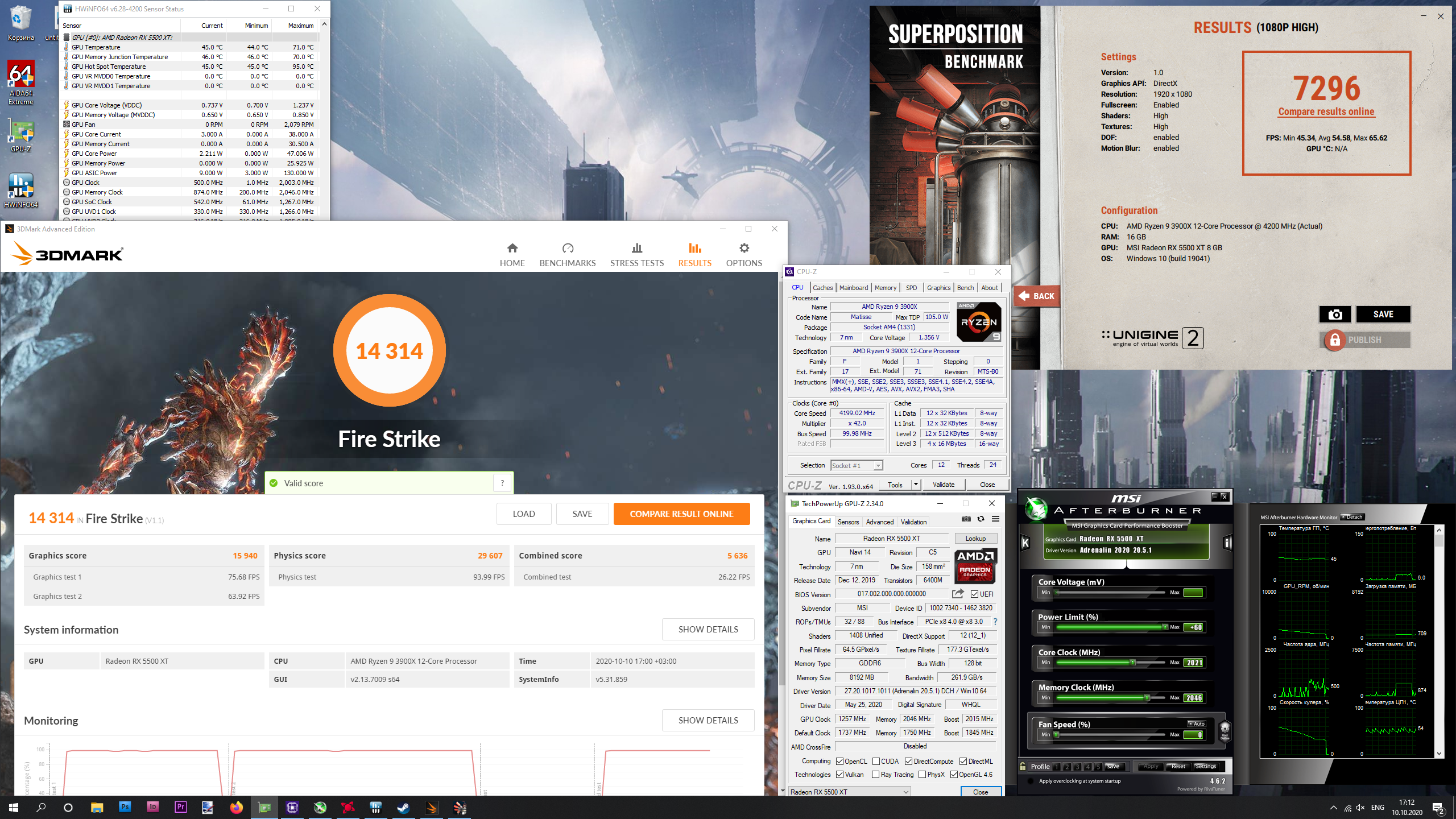Open File Explorer from taskbar
Viewport: 1456px width, 819px height.
click(97, 807)
